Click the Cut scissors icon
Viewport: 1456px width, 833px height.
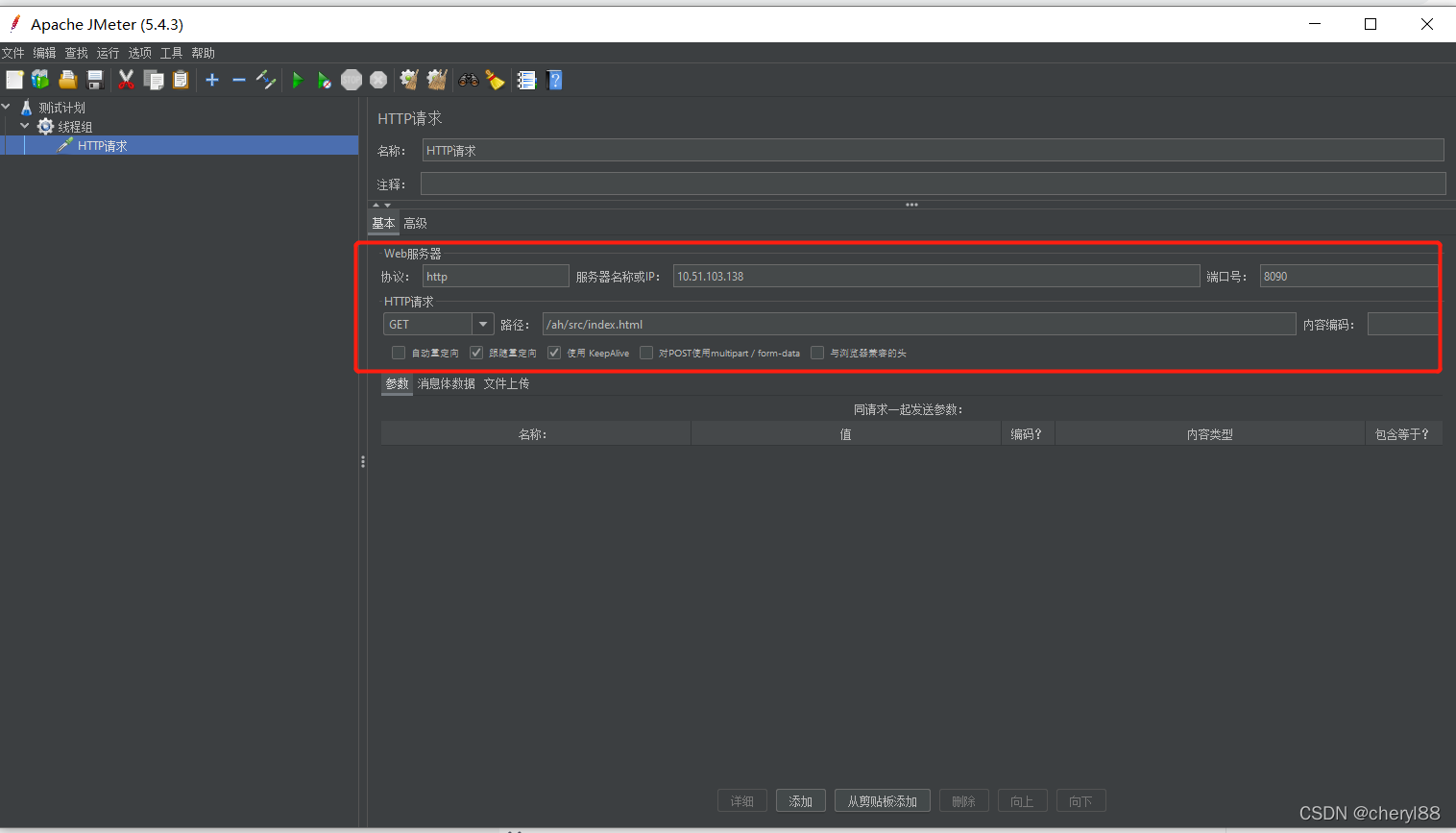point(126,80)
